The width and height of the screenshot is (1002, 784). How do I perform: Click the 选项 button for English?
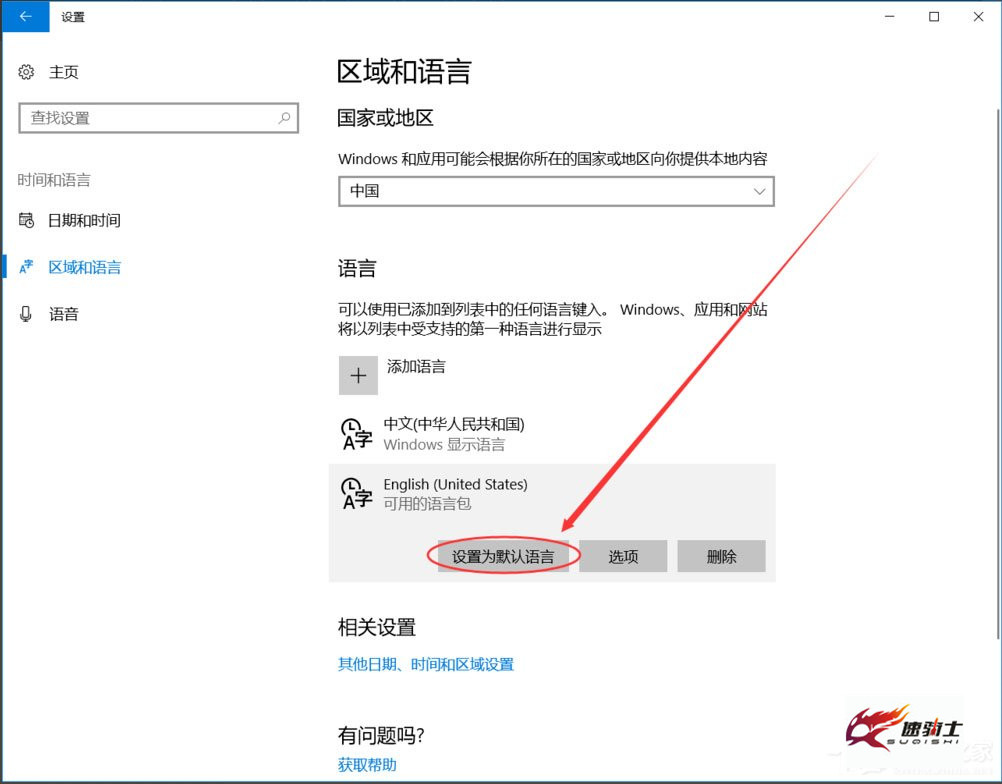[x=623, y=556]
